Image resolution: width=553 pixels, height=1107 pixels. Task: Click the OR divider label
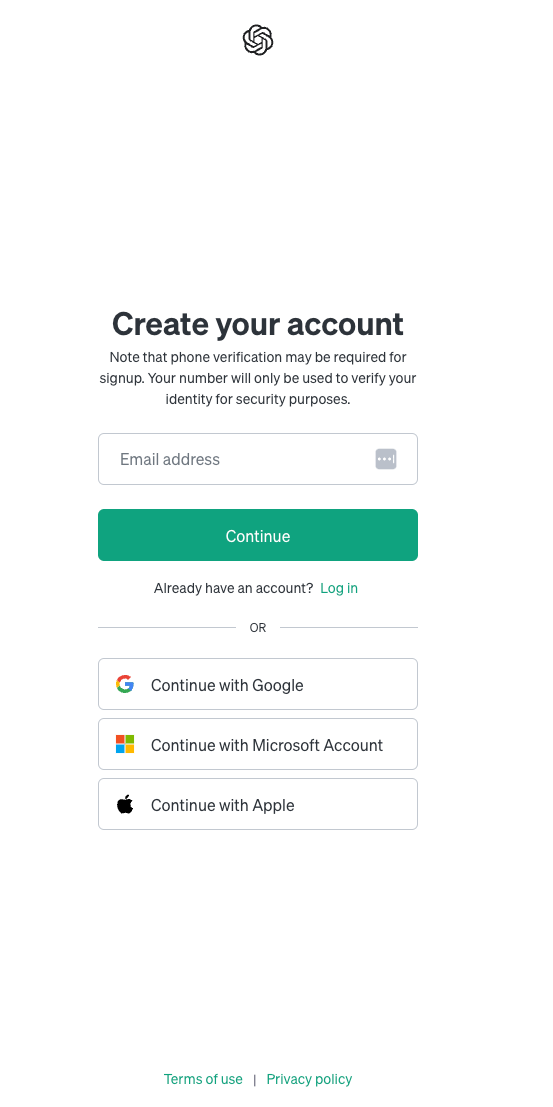pyautogui.click(x=258, y=628)
